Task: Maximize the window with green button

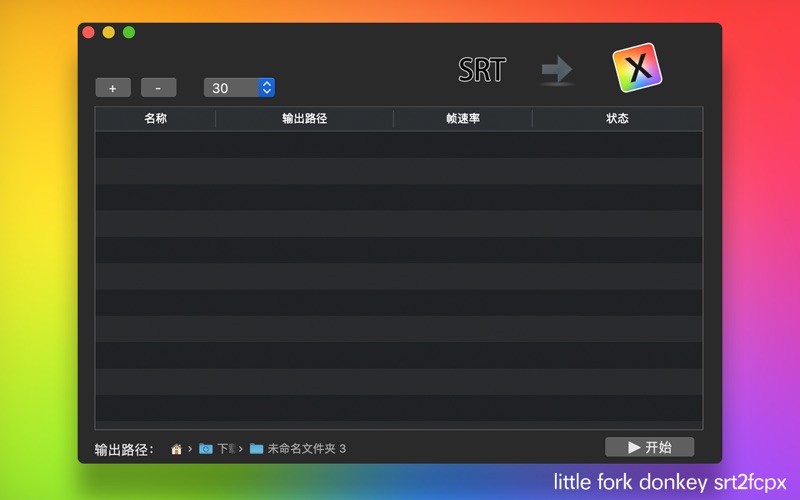Action: click(x=129, y=33)
